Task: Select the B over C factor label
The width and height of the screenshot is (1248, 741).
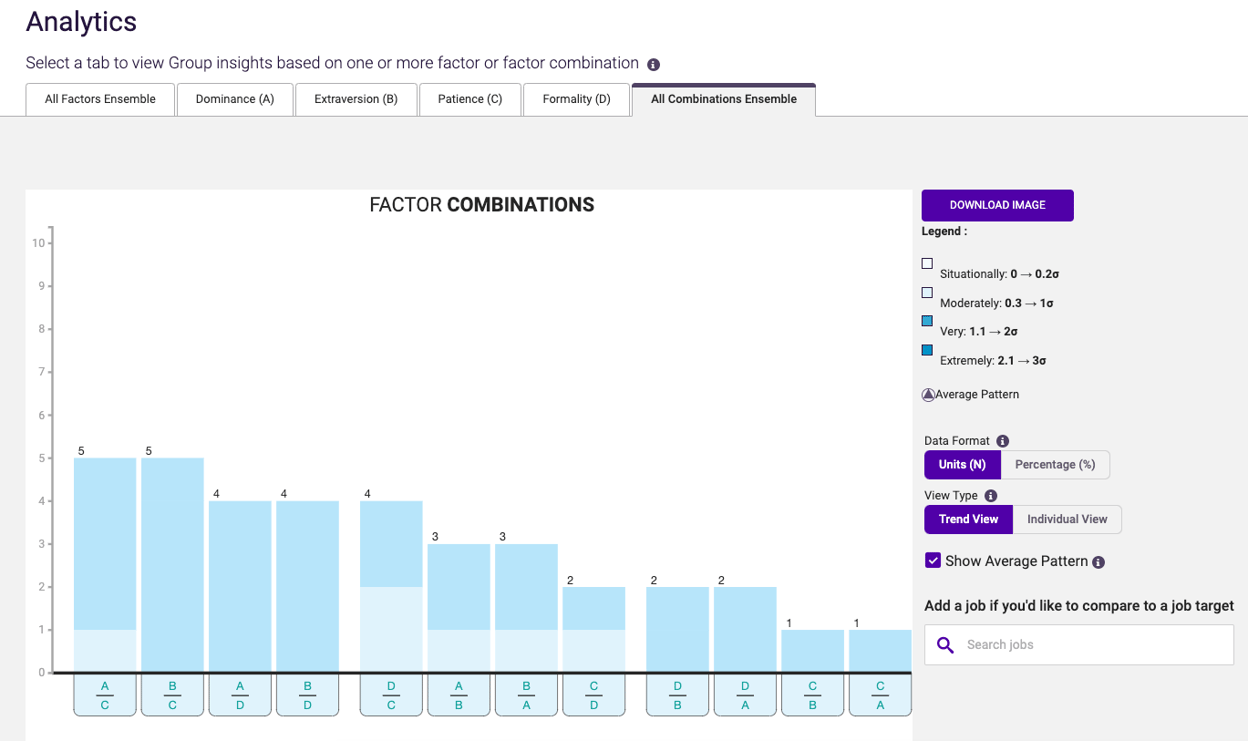Action: pyautogui.click(x=172, y=695)
